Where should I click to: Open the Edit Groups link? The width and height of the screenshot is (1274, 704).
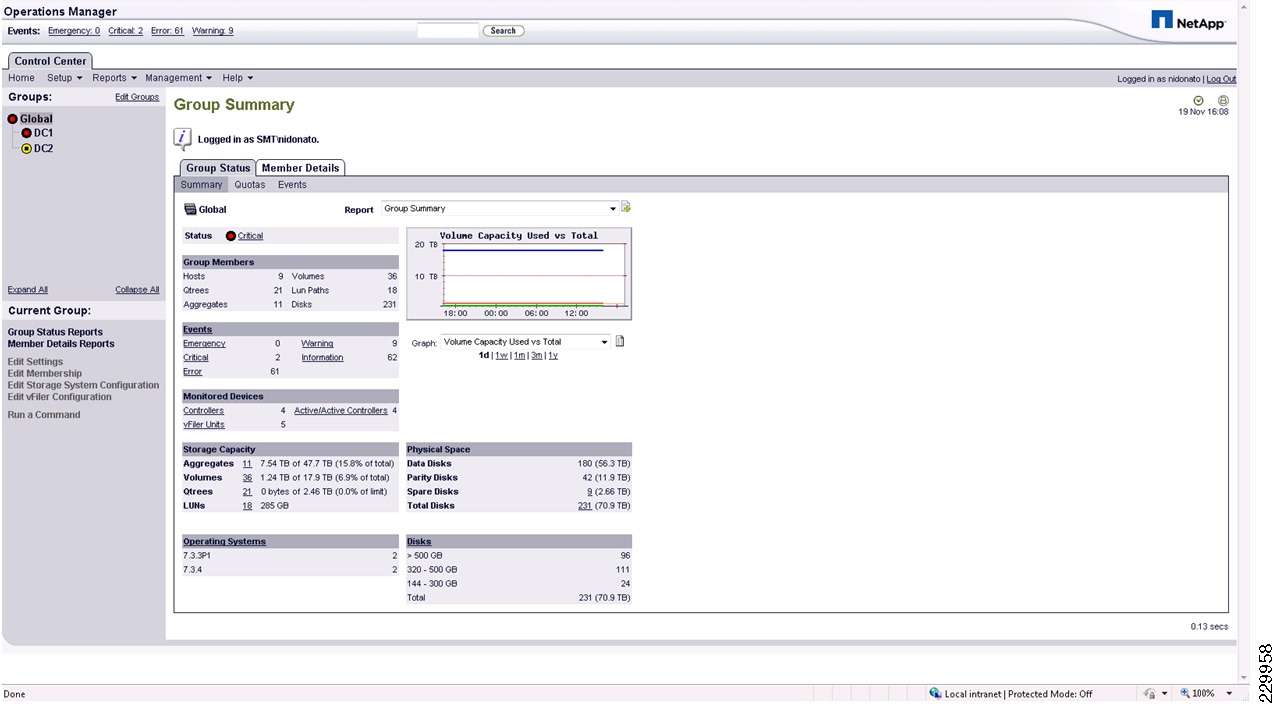137,97
